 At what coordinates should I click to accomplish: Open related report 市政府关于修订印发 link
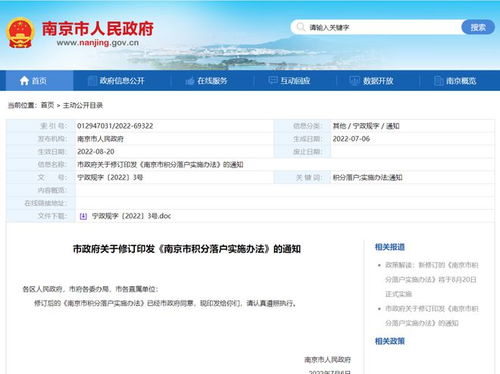pos(432,316)
